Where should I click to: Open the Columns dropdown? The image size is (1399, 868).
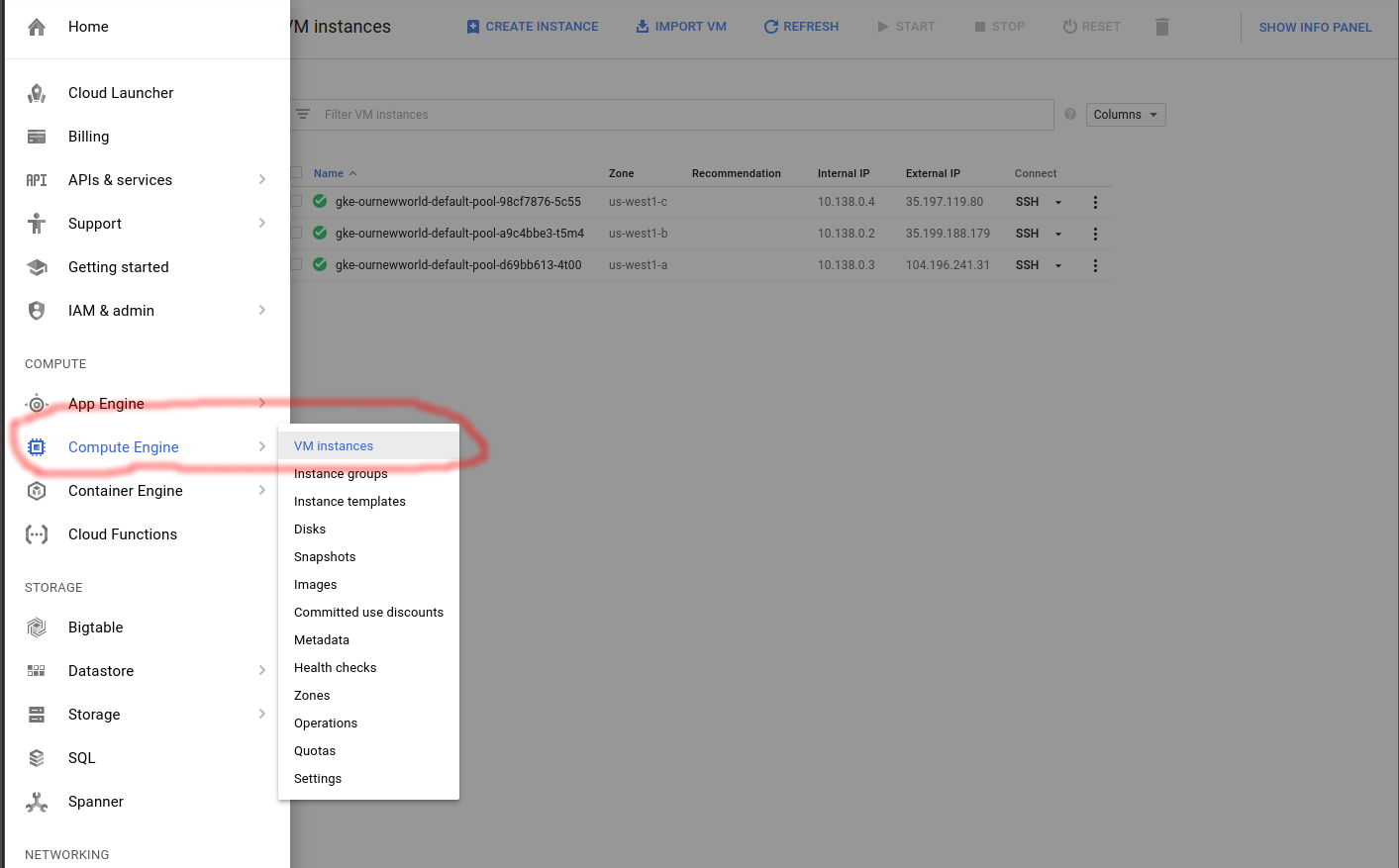point(1126,115)
